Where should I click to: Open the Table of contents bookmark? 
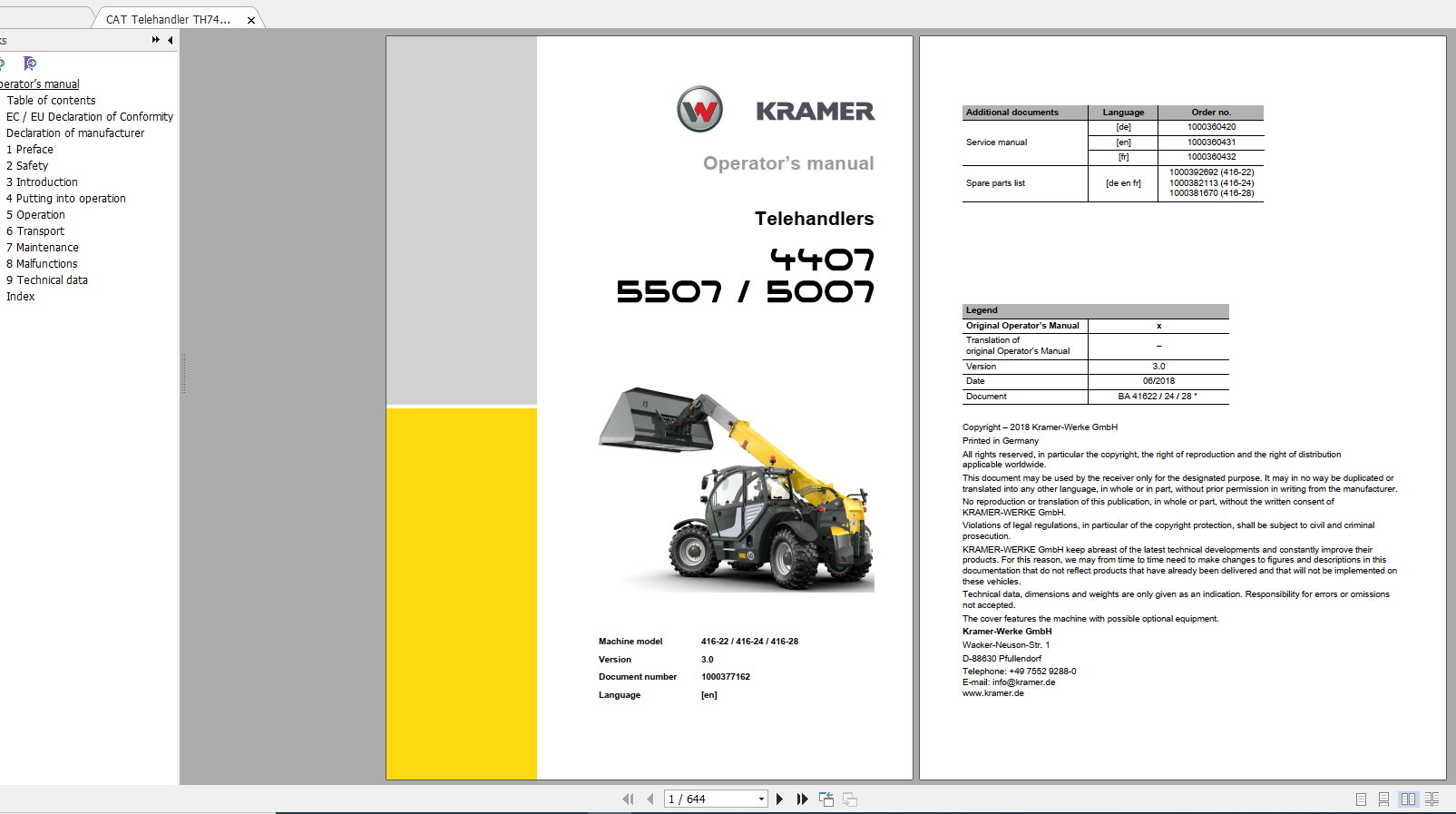(x=51, y=101)
